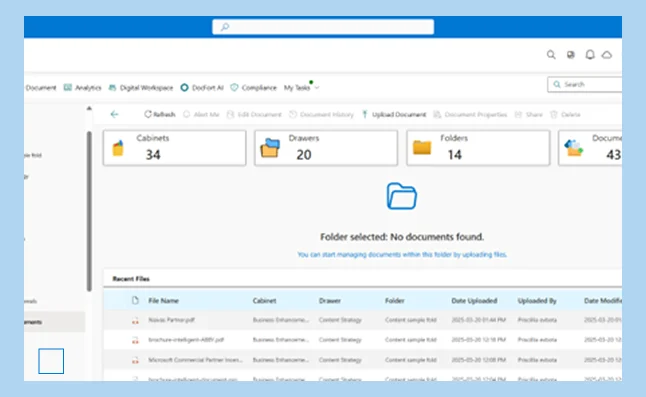The height and width of the screenshot is (397, 646).
Task: Open the Folders card
Action: 478,148
